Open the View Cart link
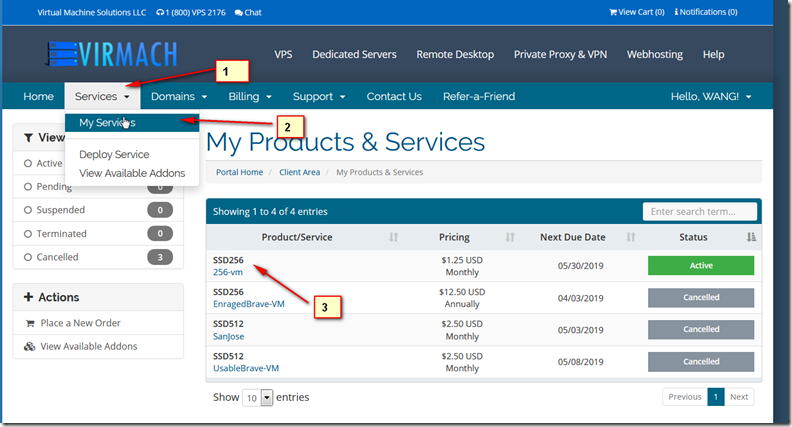This screenshot has height=427, width=792. 636,13
